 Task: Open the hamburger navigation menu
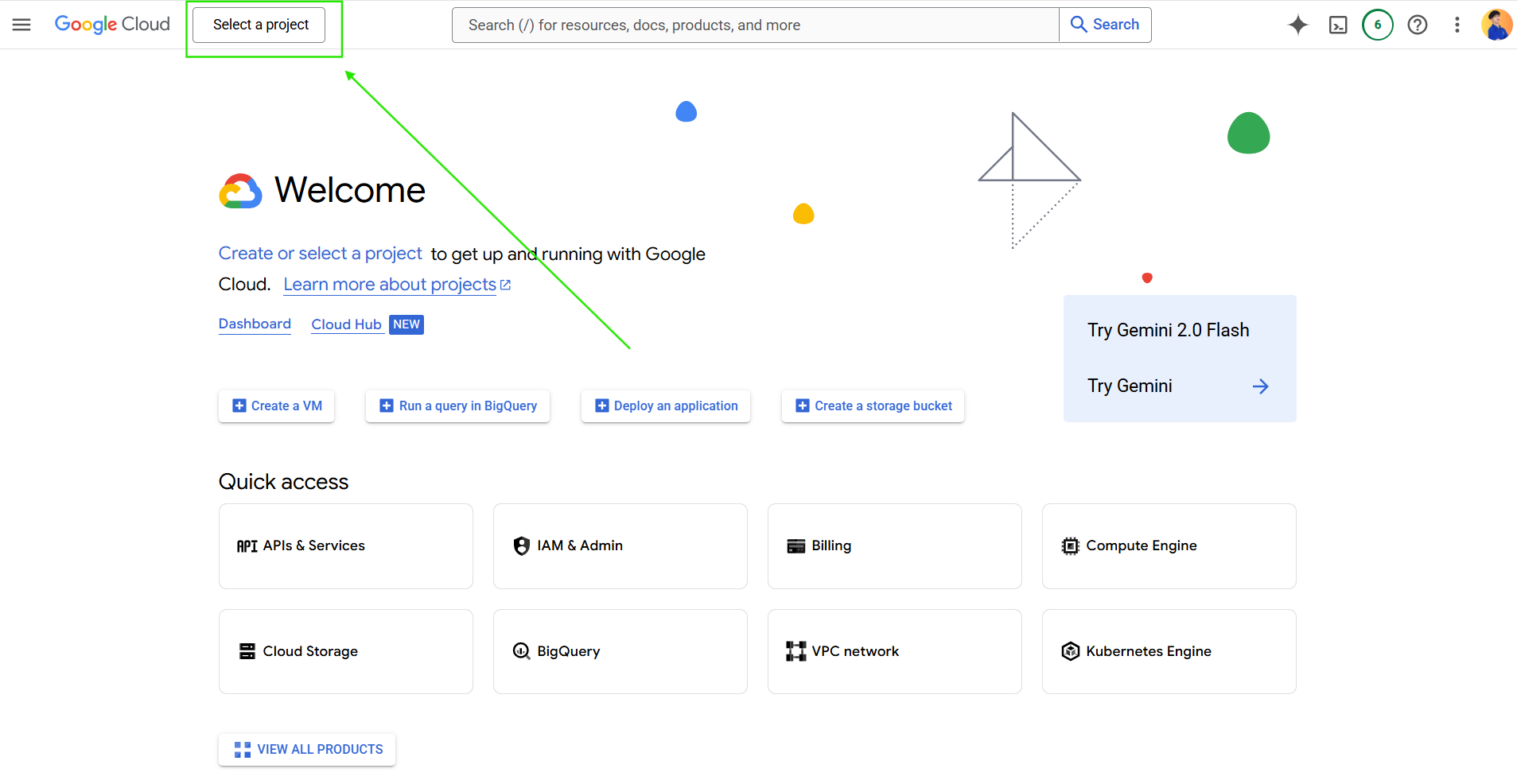pyautogui.click(x=21, y=25)
